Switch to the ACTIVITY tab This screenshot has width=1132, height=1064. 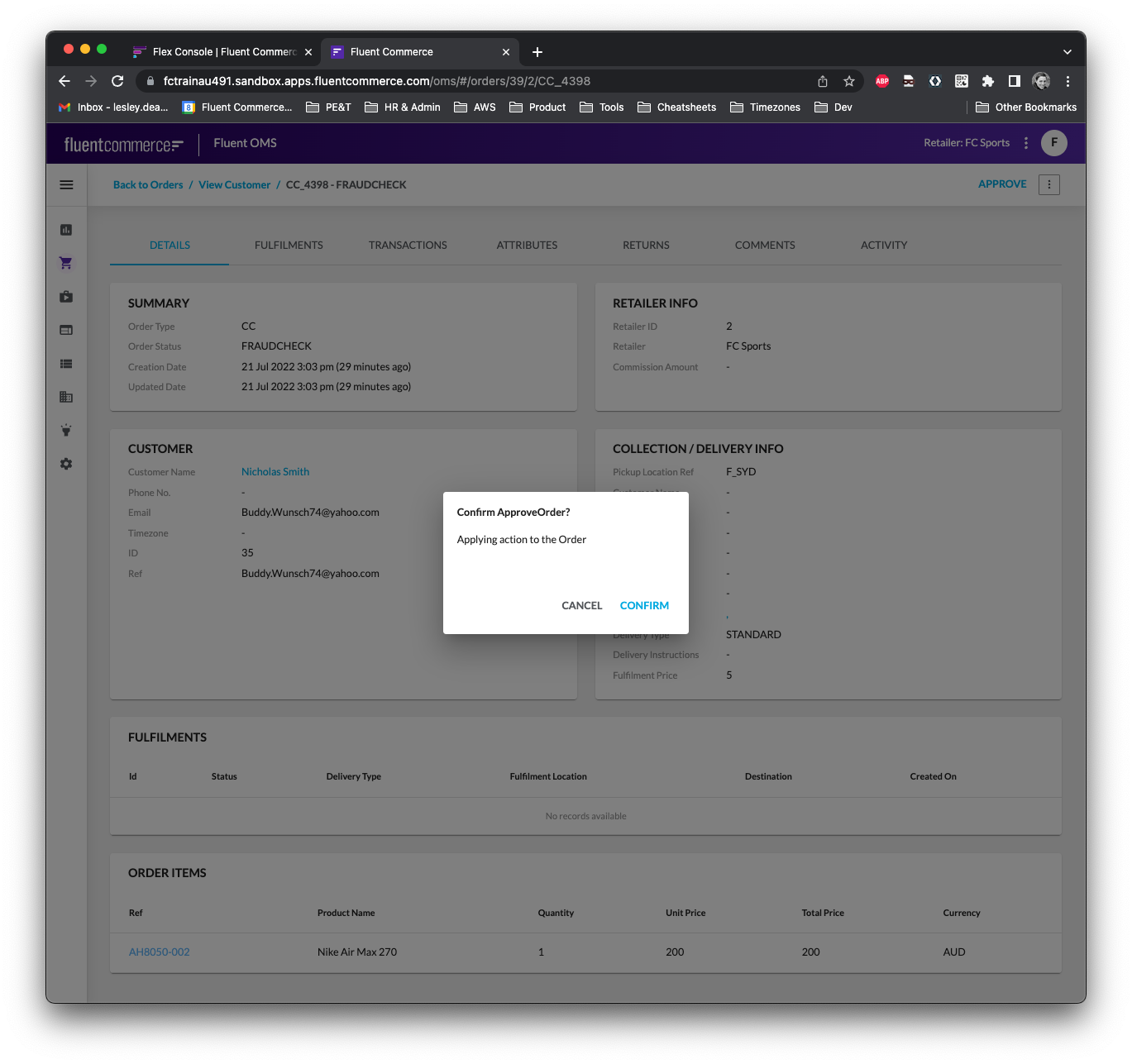(x=884, y=246)
